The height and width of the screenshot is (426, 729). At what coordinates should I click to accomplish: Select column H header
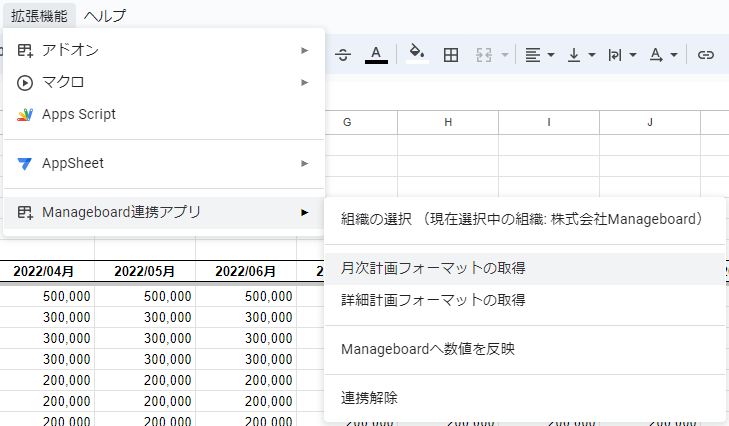[x=448, y=122]
